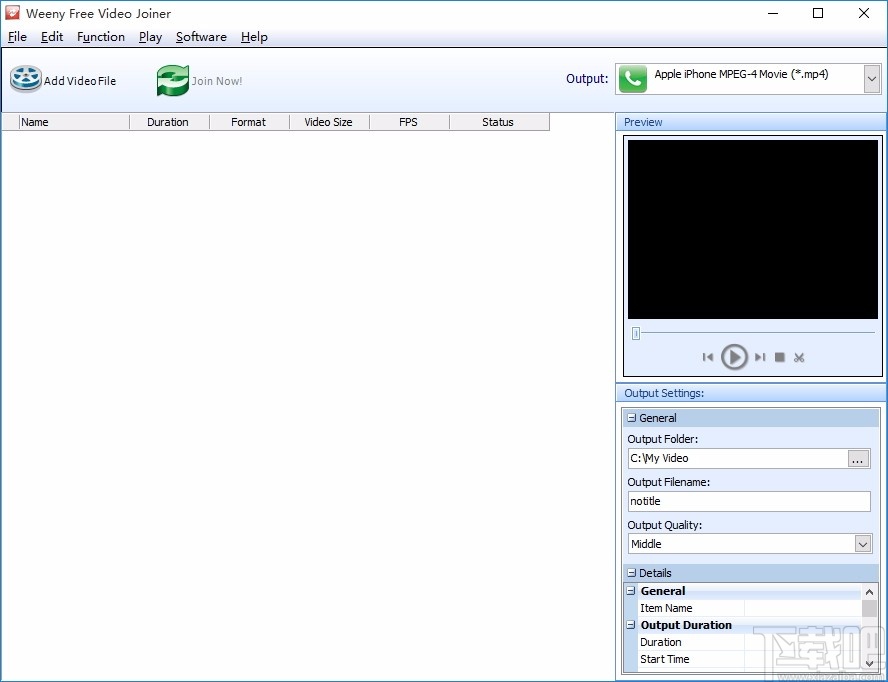Open the Output Quality dropdown
Viewport: 888px width, 682px height.
click(x=864, y=544)
